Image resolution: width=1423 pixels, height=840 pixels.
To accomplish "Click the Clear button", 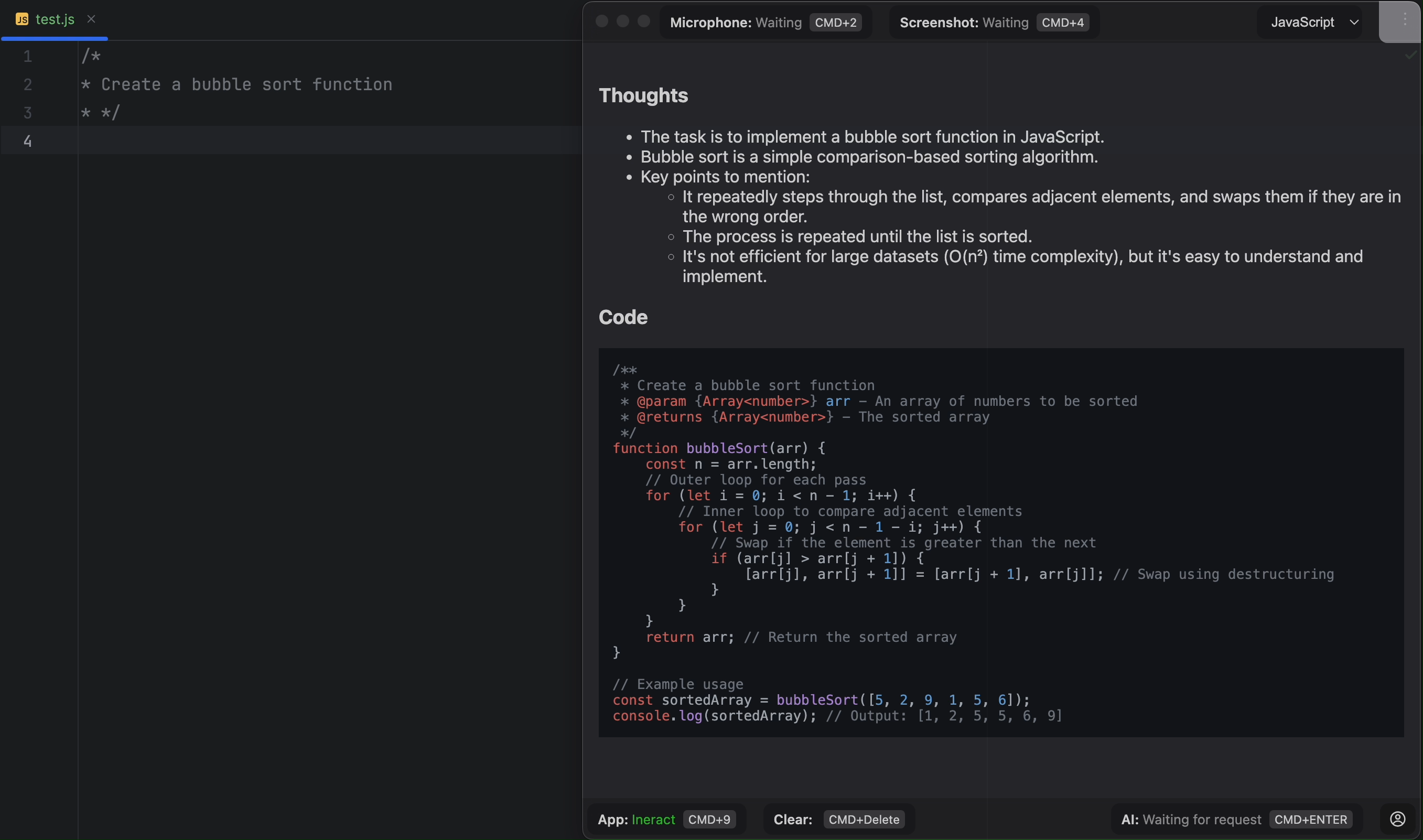I will pyautogui.click(x=792, y=819).
